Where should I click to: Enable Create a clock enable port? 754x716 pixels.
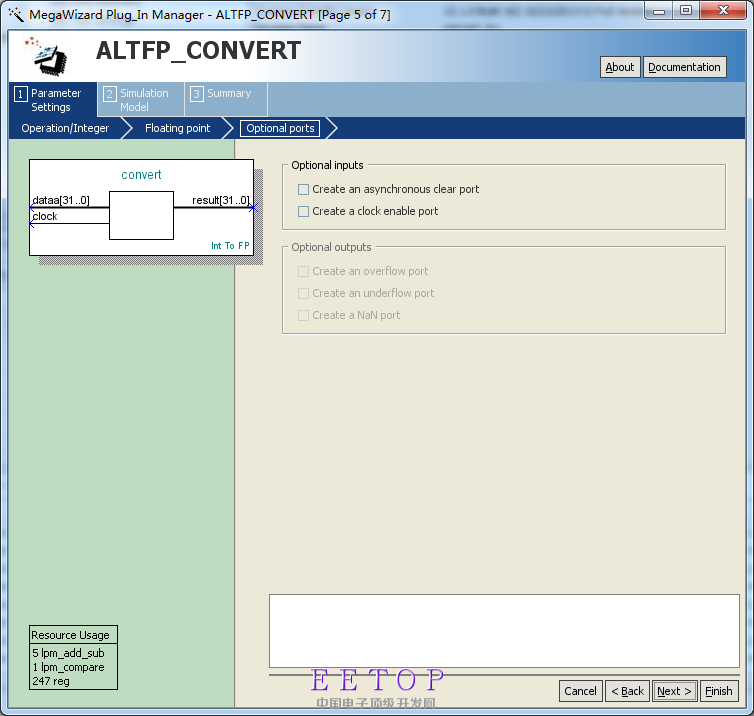click(x=303, y=212)
